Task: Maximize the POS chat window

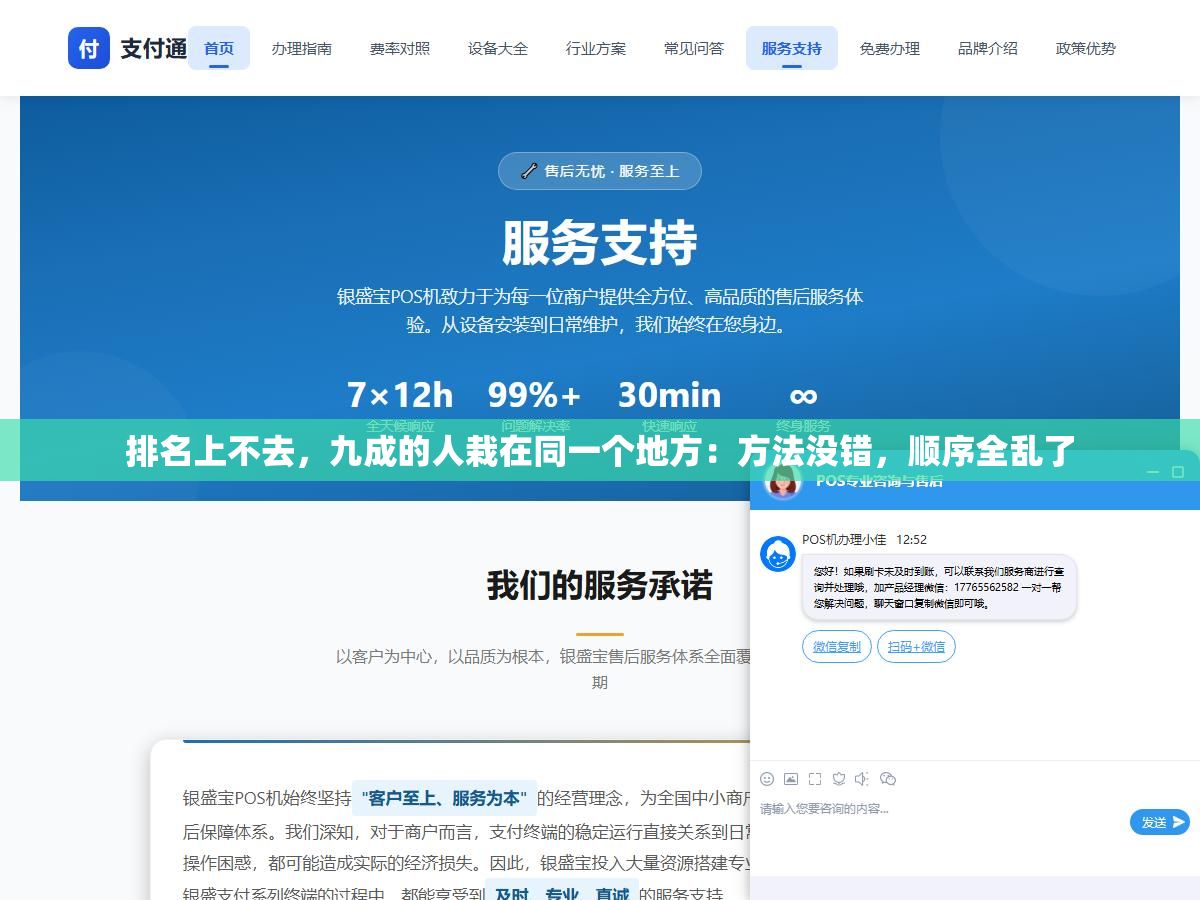Action: [x=1179, y=472]
